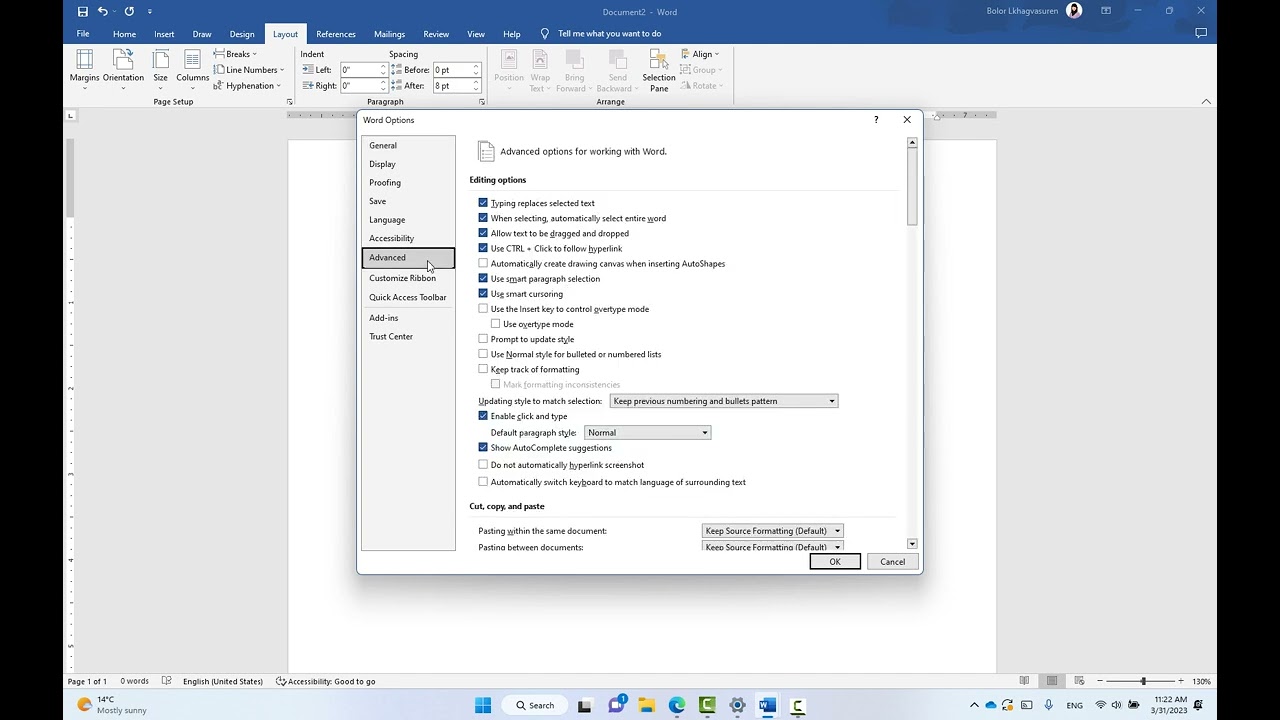Viewport: 1280px width, 720px height.
Task: Switch to the Insert ribbon tab
Action: (x=164, y=34)
